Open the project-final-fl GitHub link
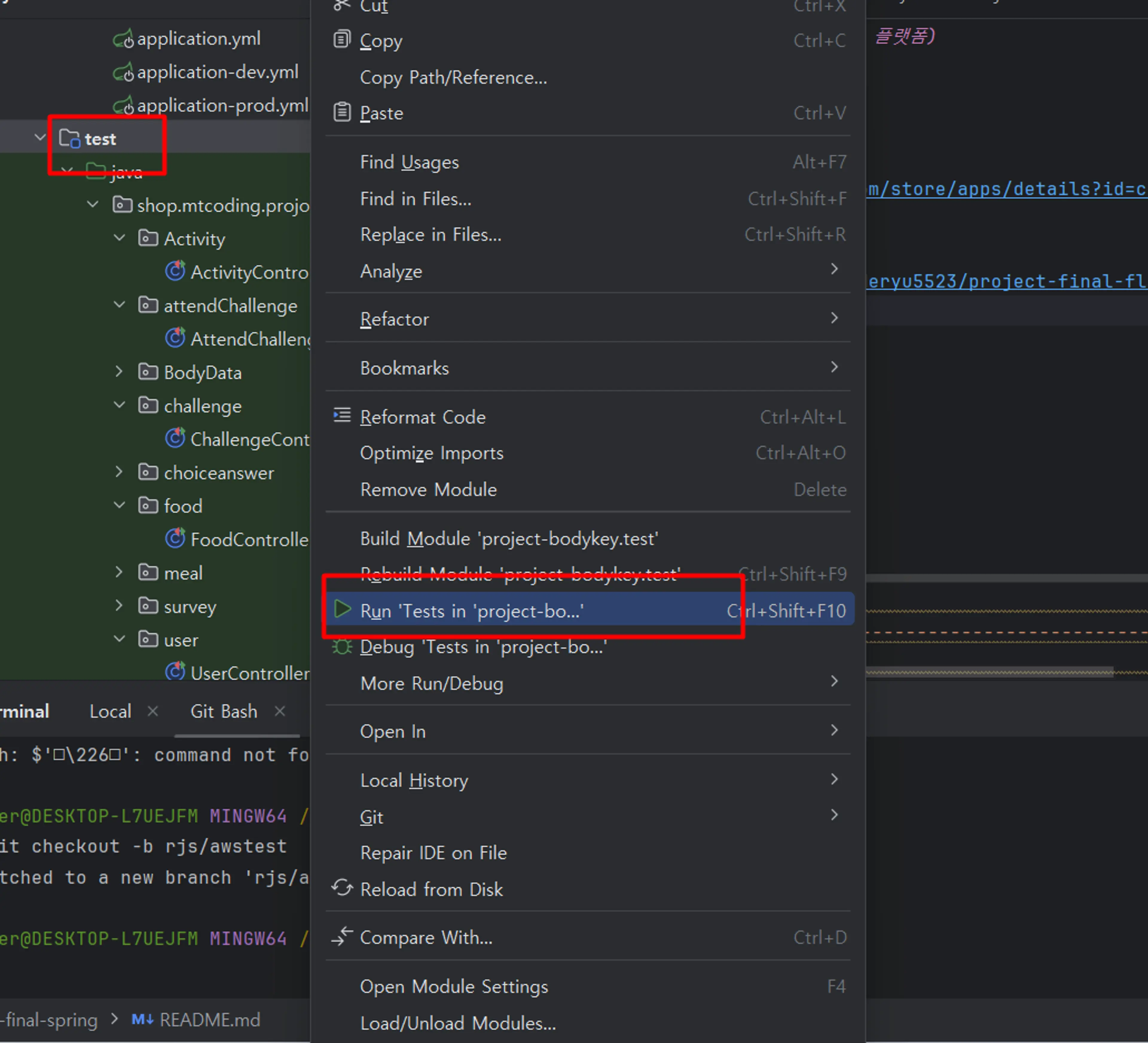Image resolution: width=1148 pixels, height=1043 pixels. click(x=1007, y=281)
